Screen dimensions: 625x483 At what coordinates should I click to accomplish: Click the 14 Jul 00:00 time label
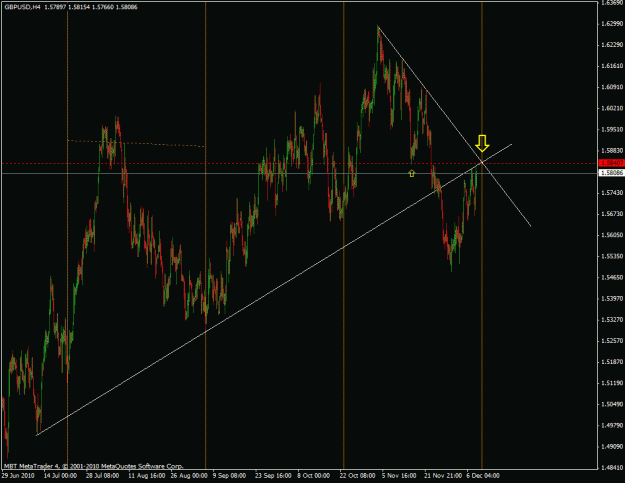pos(60,475)
